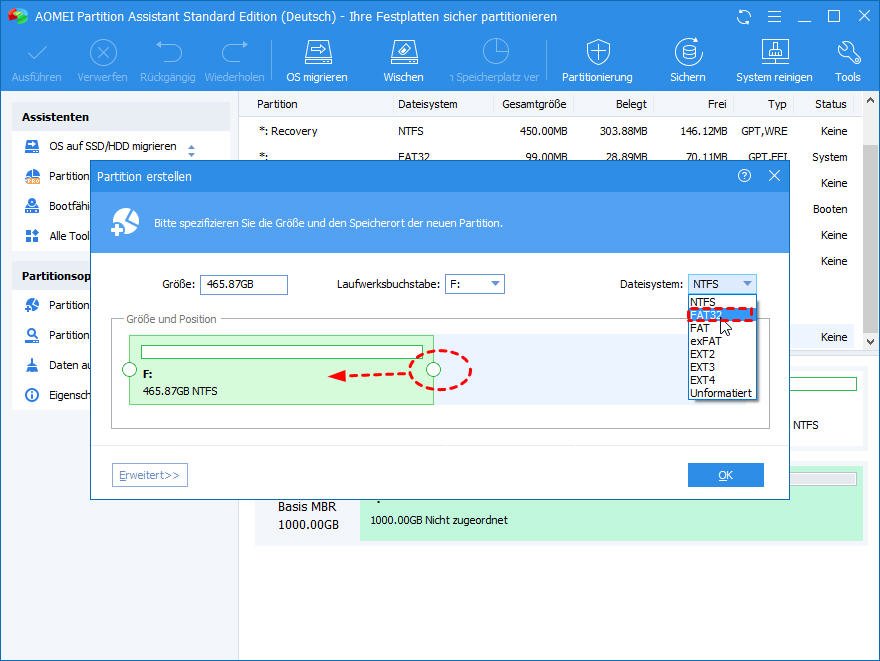This screenshot has height=661, width=880.
Task: Click the Wiederholen redo icon
Action: point(235,52)
